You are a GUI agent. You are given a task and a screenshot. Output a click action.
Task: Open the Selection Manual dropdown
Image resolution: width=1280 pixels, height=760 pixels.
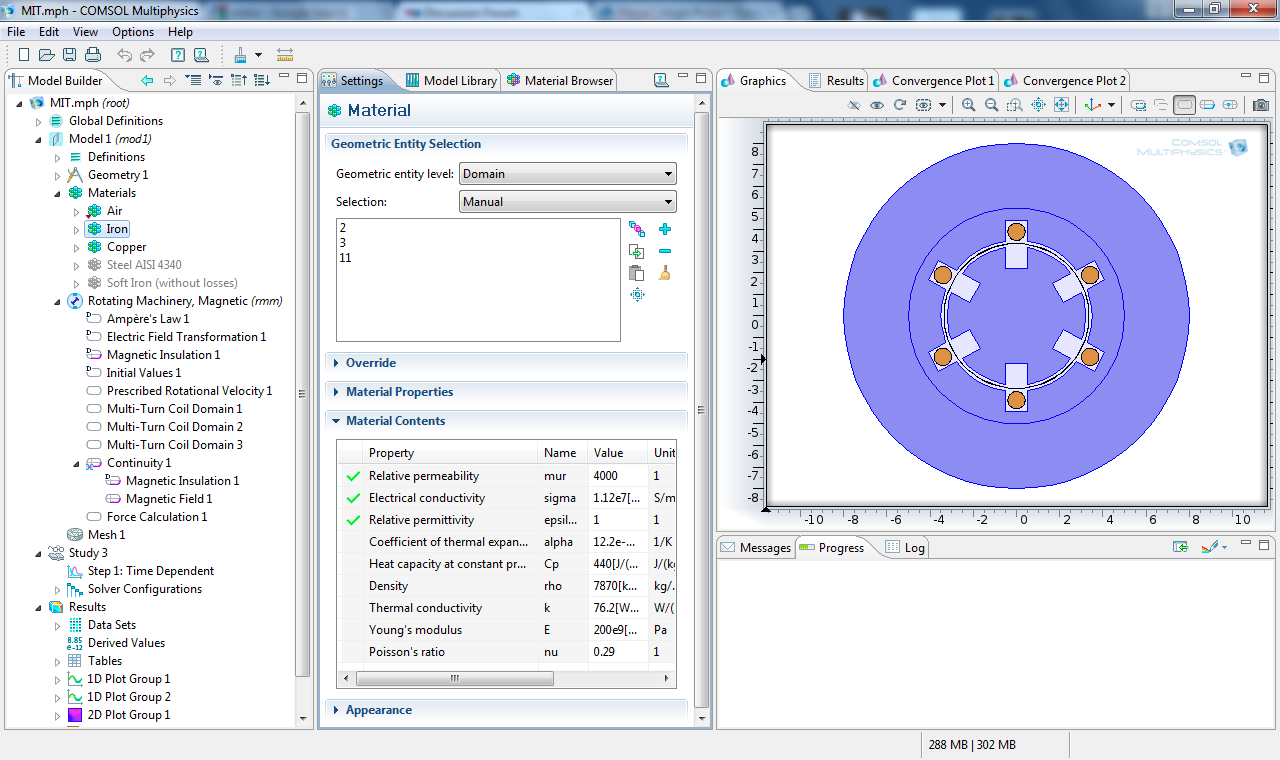[567, 202]
